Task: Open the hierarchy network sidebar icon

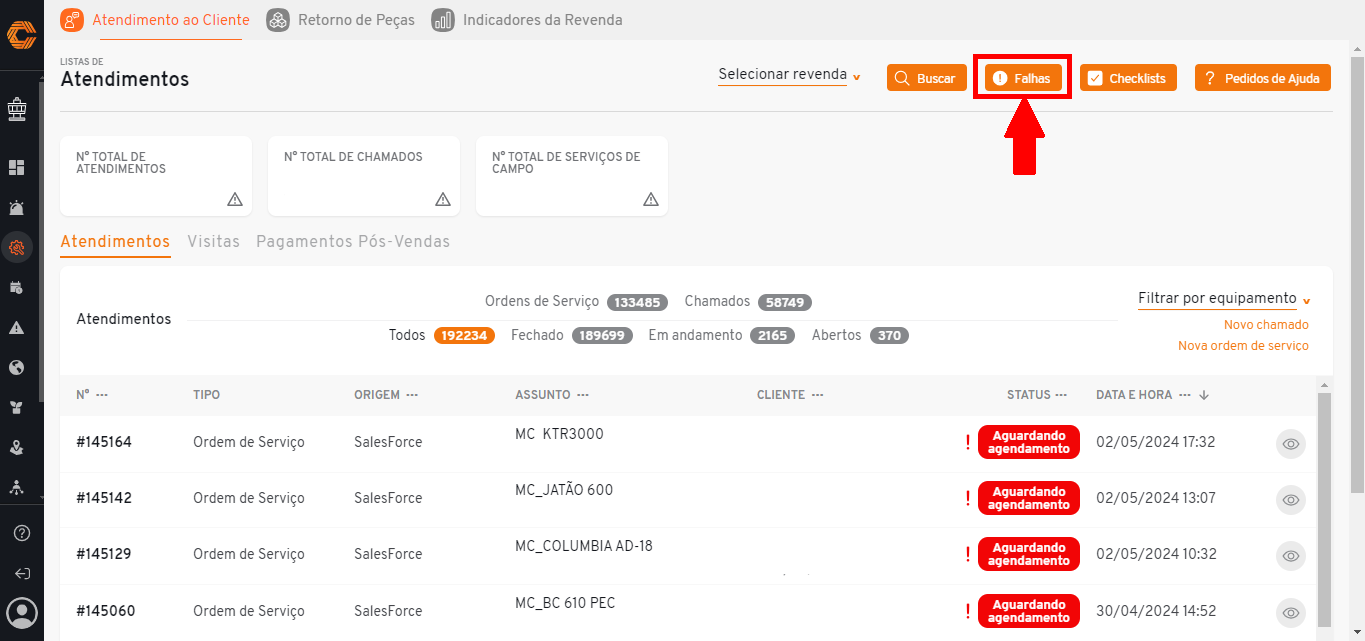Action: tap(16, 488)
